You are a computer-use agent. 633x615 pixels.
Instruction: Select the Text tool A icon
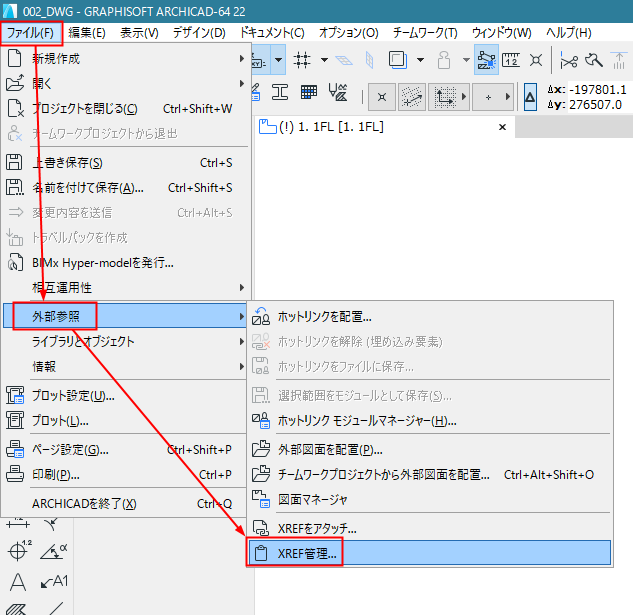17,582
